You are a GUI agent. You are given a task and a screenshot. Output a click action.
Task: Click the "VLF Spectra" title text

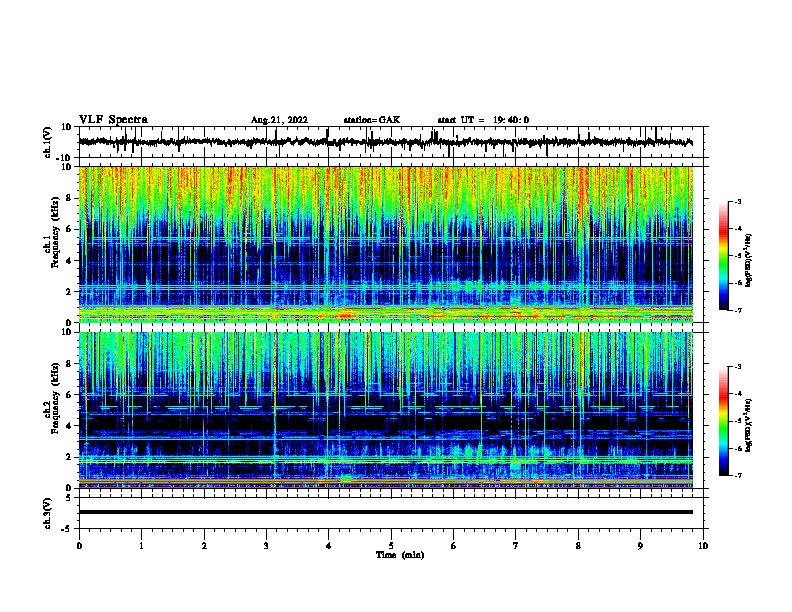(113, 120)
